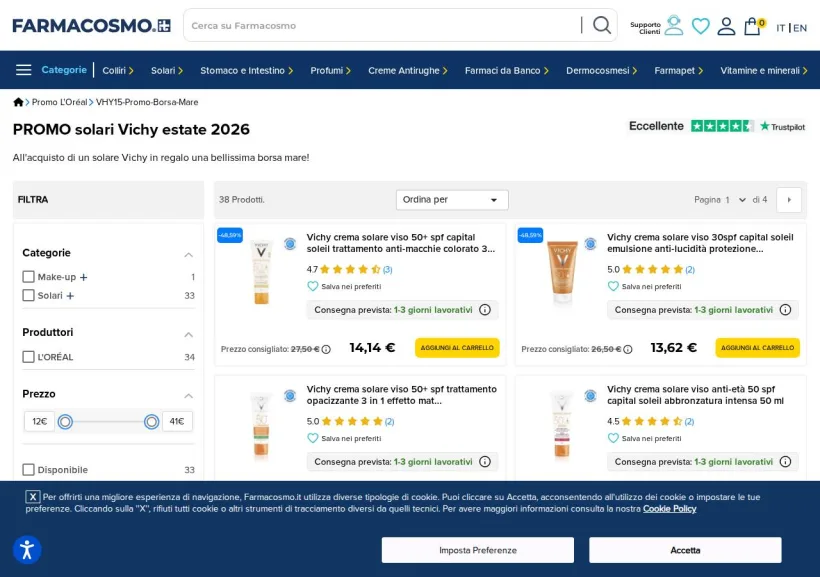
Task: Open the wishlist heart icon in header
Action: coord(700,26)
